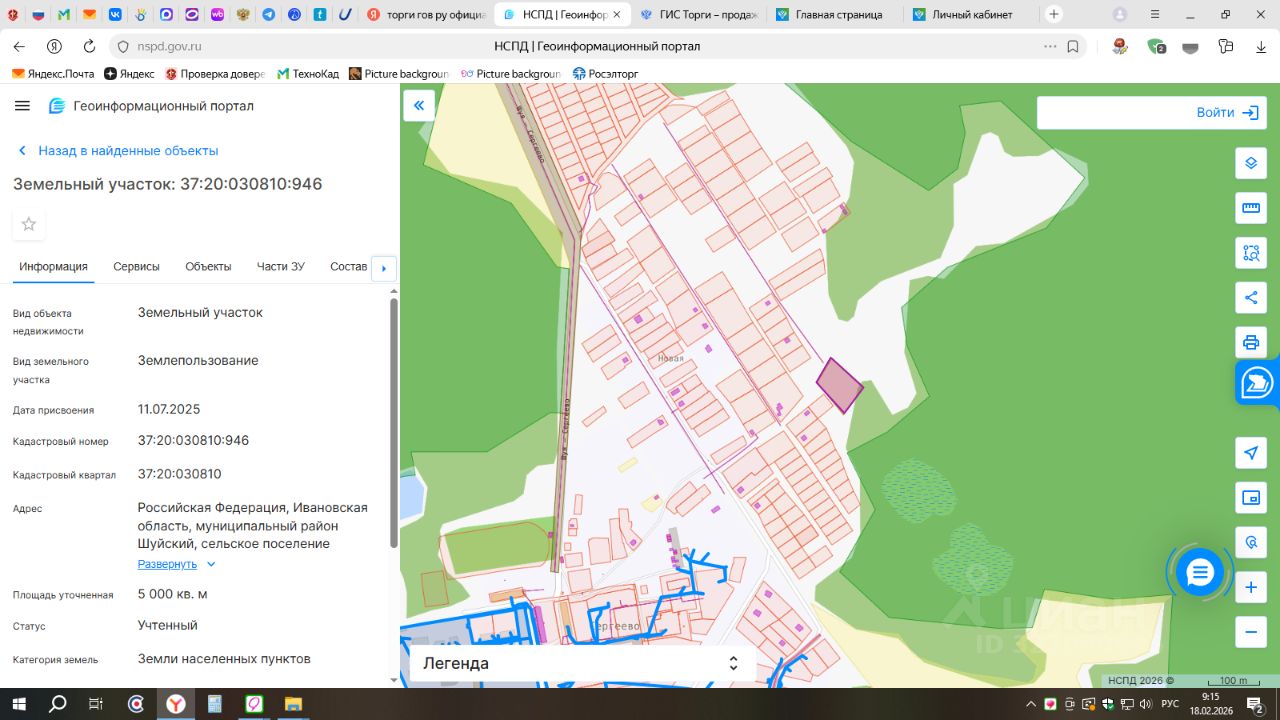Open the address bar three-dot menu
Viewport: 1280px width, 720px height.
(1050, 46)
